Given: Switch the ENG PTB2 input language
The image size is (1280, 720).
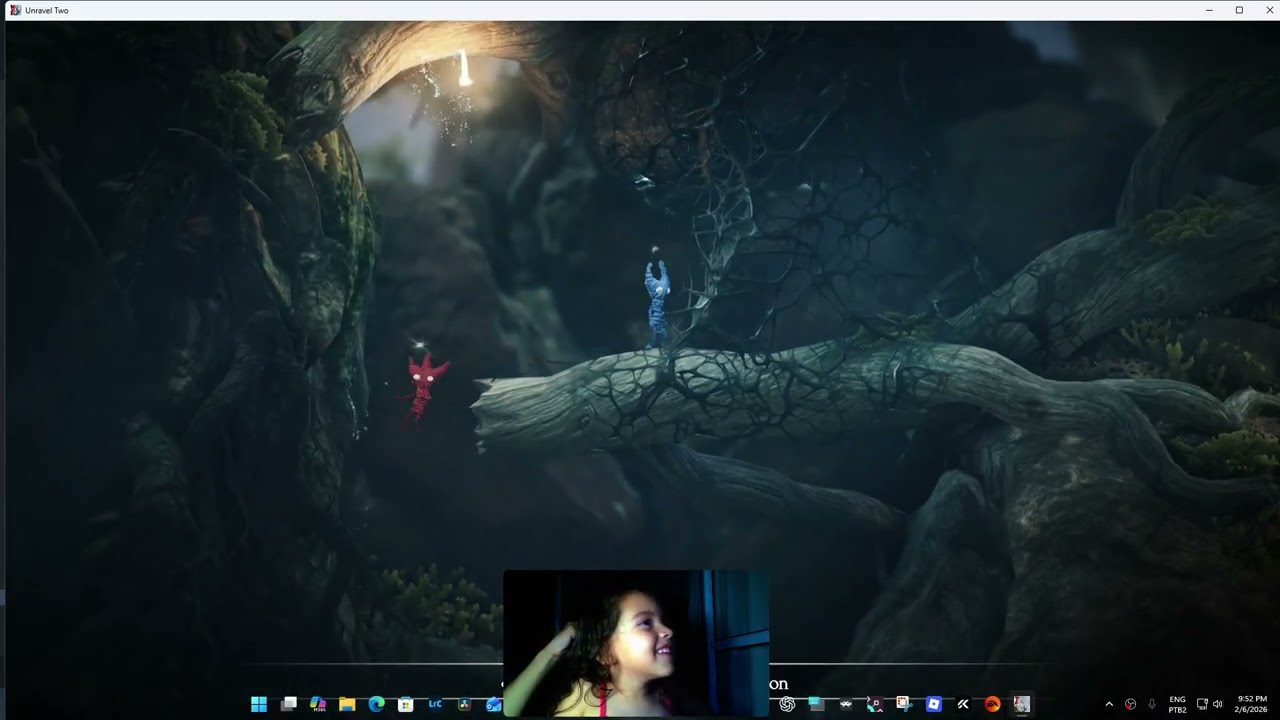Looking at the screenshot, I should pyautogui.click(x=1178, y=704).
